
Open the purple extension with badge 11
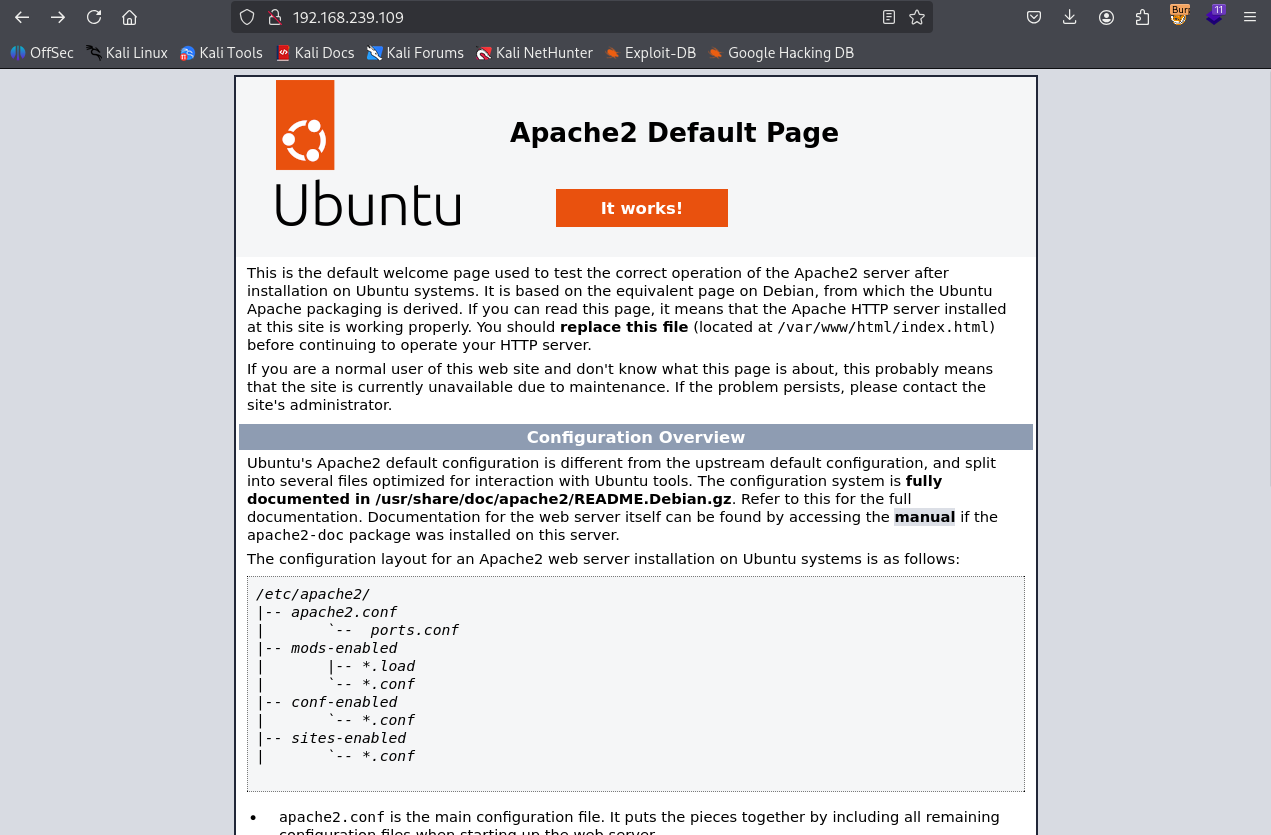(x=1214, y=16)
